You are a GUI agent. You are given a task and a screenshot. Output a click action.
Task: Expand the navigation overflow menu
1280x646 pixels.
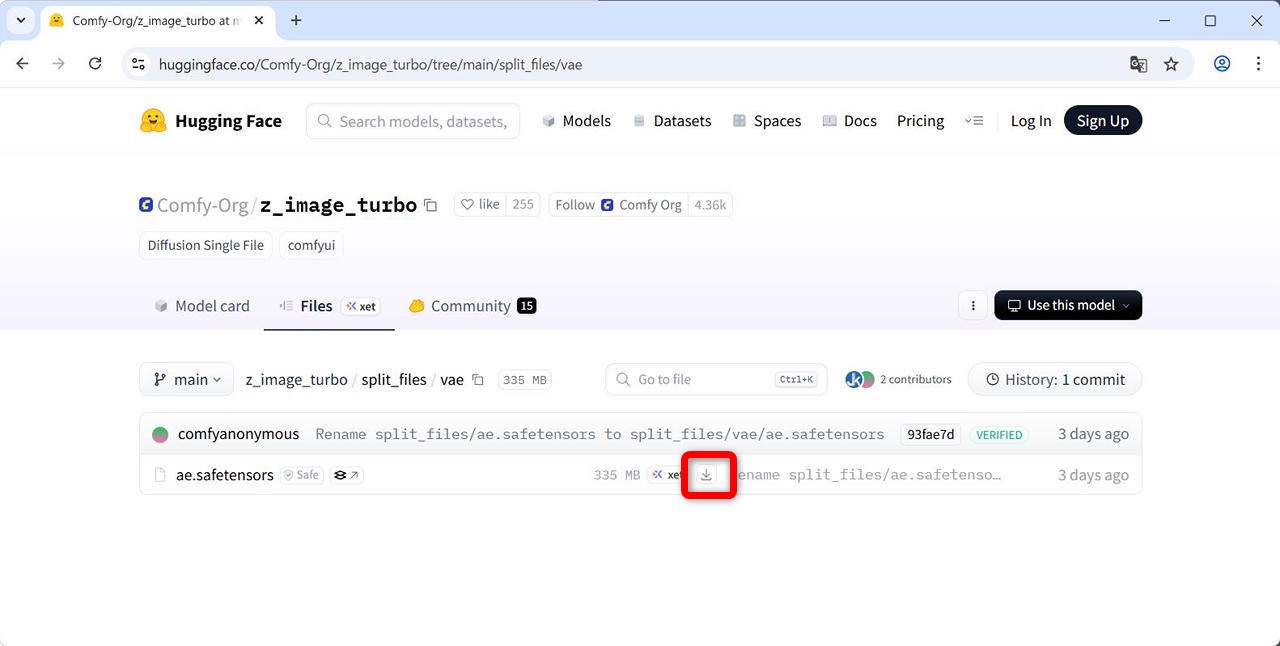[x=974, y=121]
